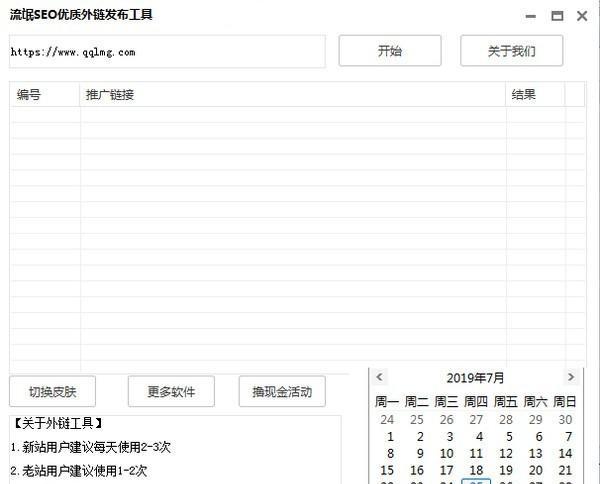The width and height of the screenshot is (600, 484).
Task: Select July 16 in the calendar
Action: tap(417, 470)
